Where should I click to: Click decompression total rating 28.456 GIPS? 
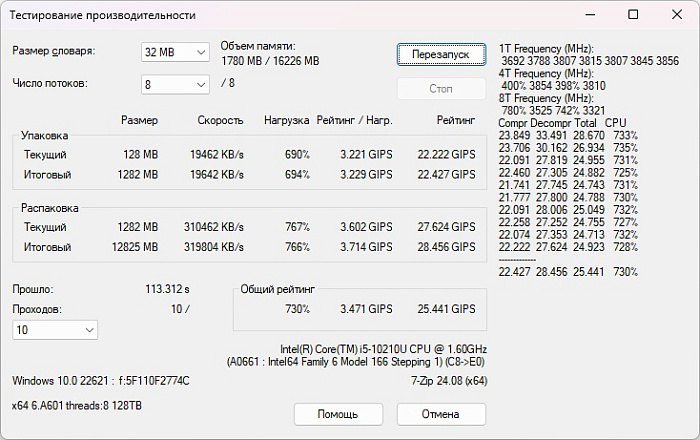point(446,247)
